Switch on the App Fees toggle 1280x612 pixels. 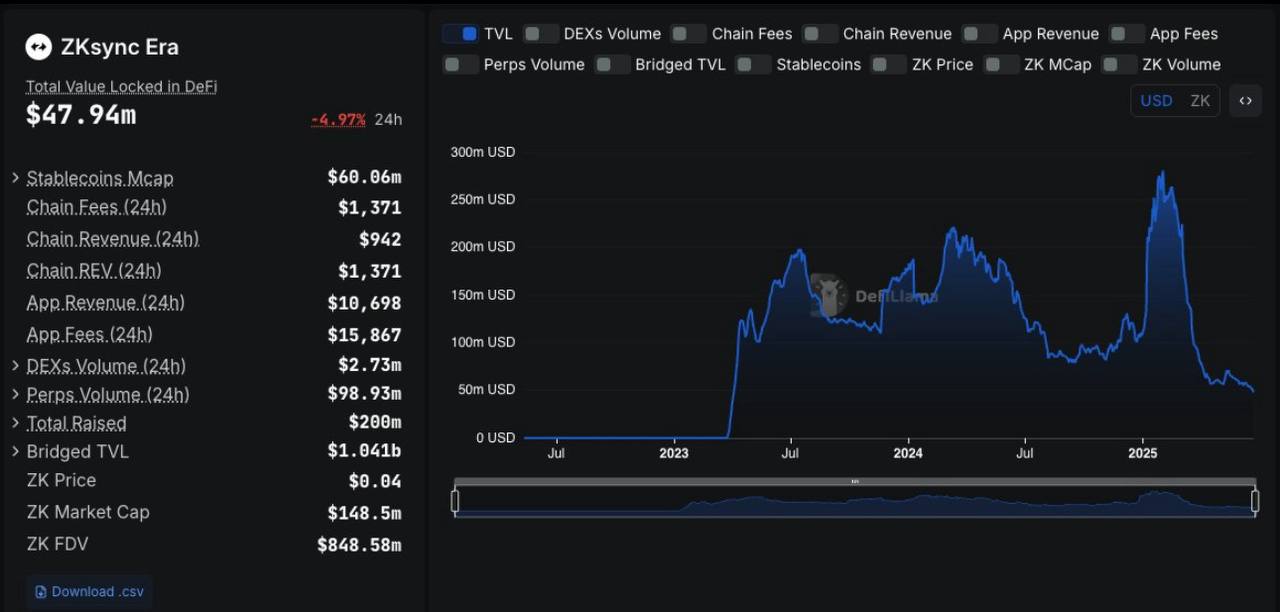(x=1126, y=34)
